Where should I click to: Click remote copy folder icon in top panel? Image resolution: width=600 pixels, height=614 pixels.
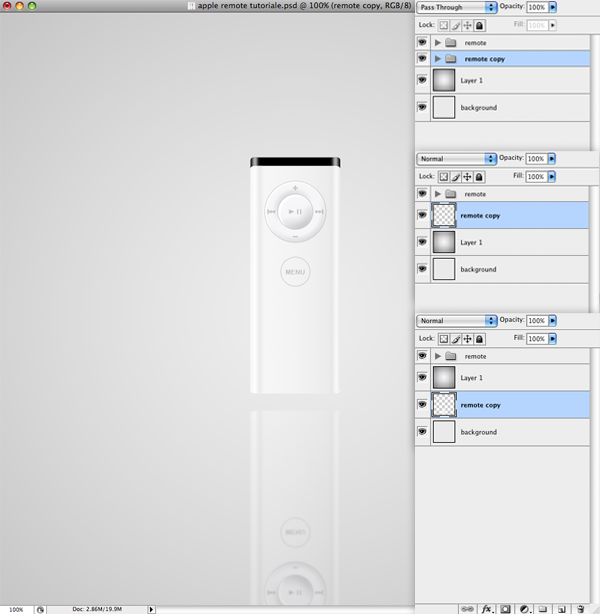click(451, 59)
